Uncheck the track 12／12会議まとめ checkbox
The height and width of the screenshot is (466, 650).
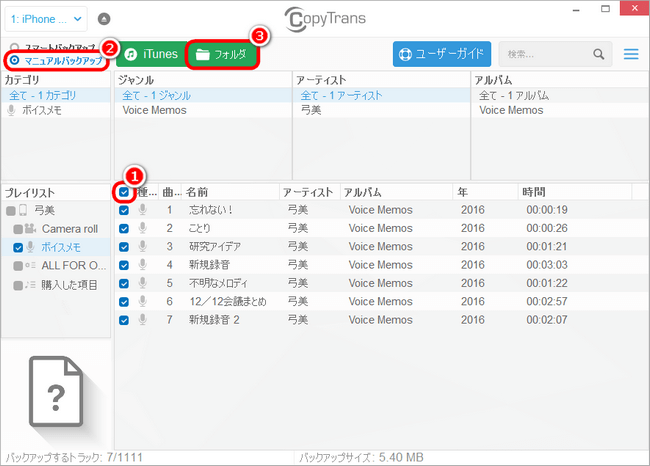tap(124, 302)
